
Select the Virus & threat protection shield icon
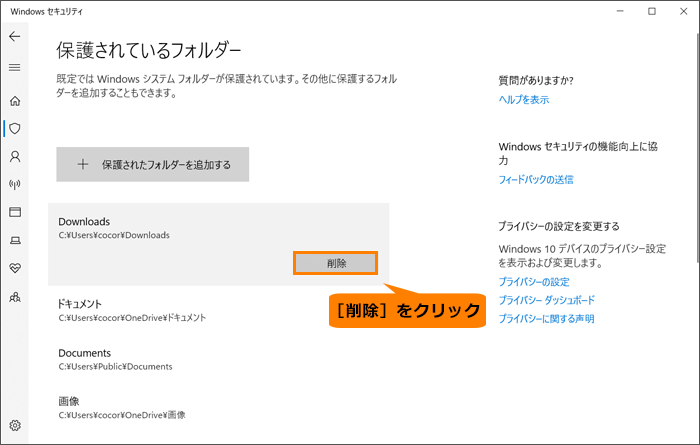[15, 129]
